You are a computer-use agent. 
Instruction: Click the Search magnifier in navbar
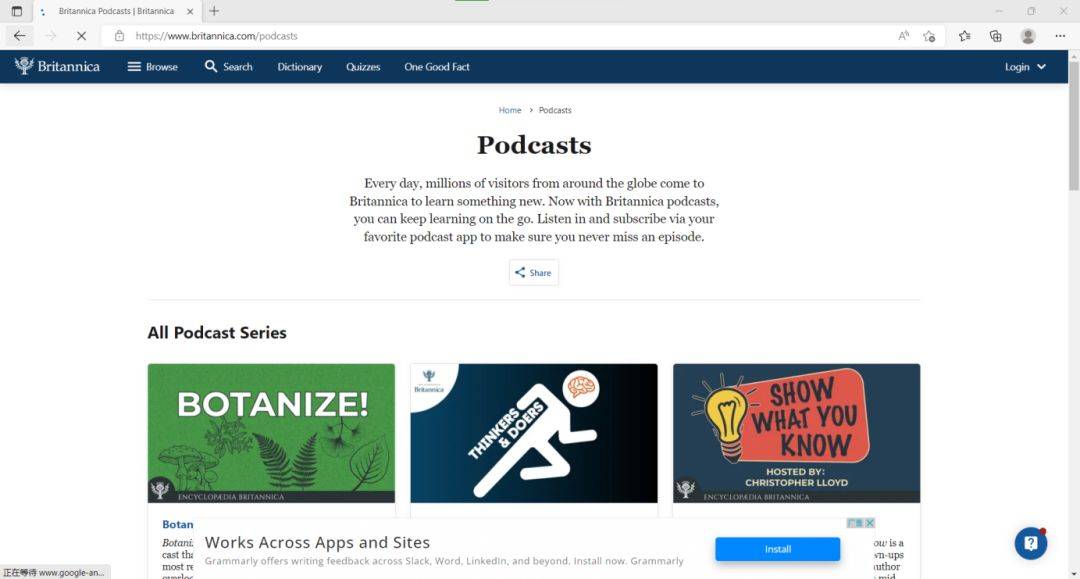[x=229, y=67]
